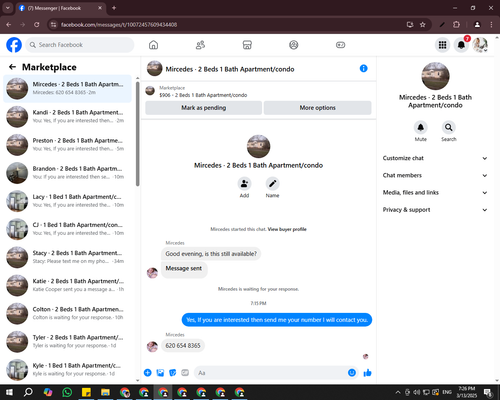Click More options button
Viewport: 500px width, 400px height.
(x=317, y=108)
